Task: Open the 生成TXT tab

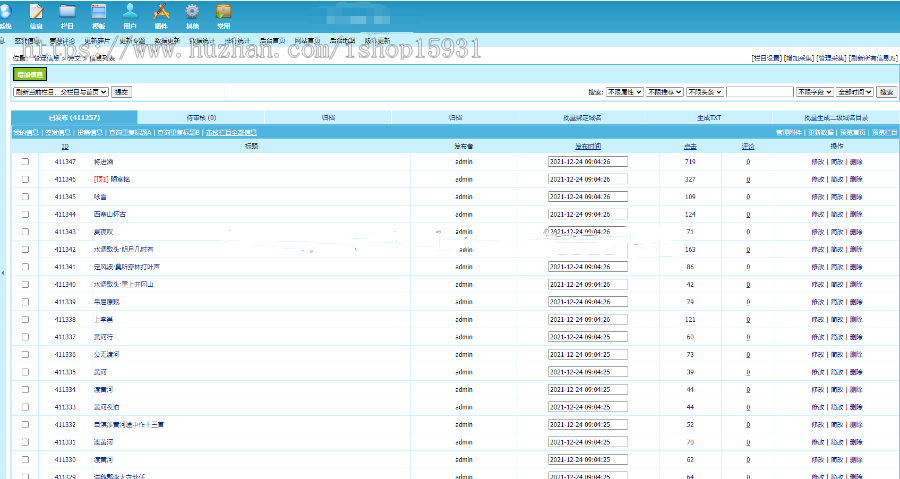Action: (709, 118)
